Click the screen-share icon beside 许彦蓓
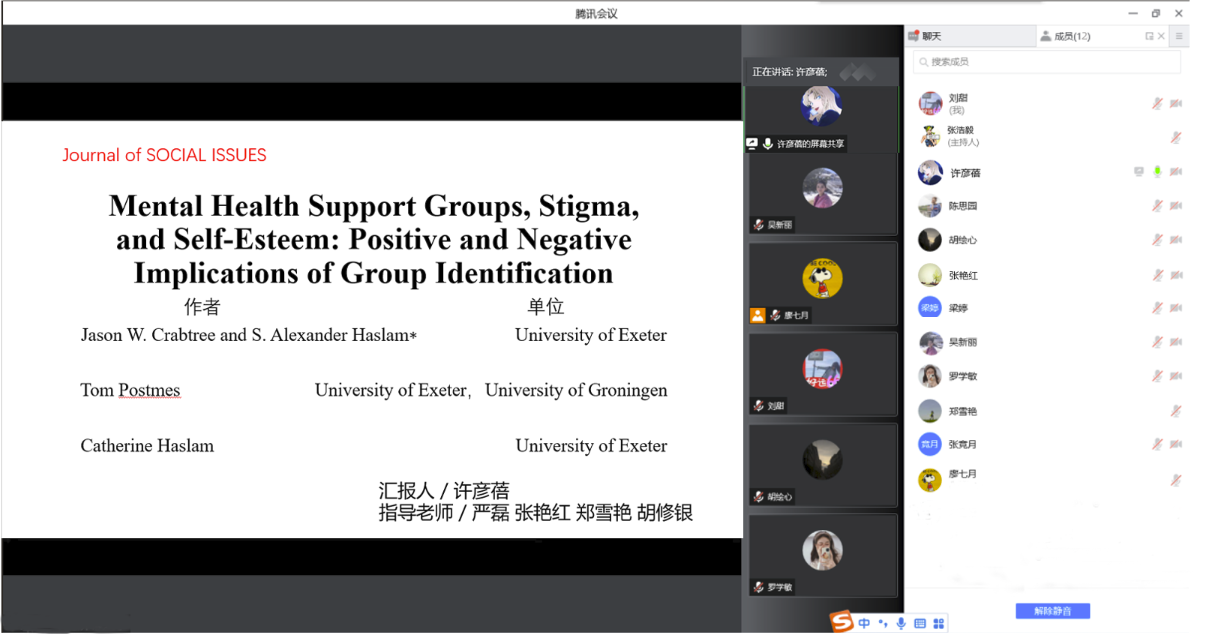Screen dimensions: 1207x634 1138,172
